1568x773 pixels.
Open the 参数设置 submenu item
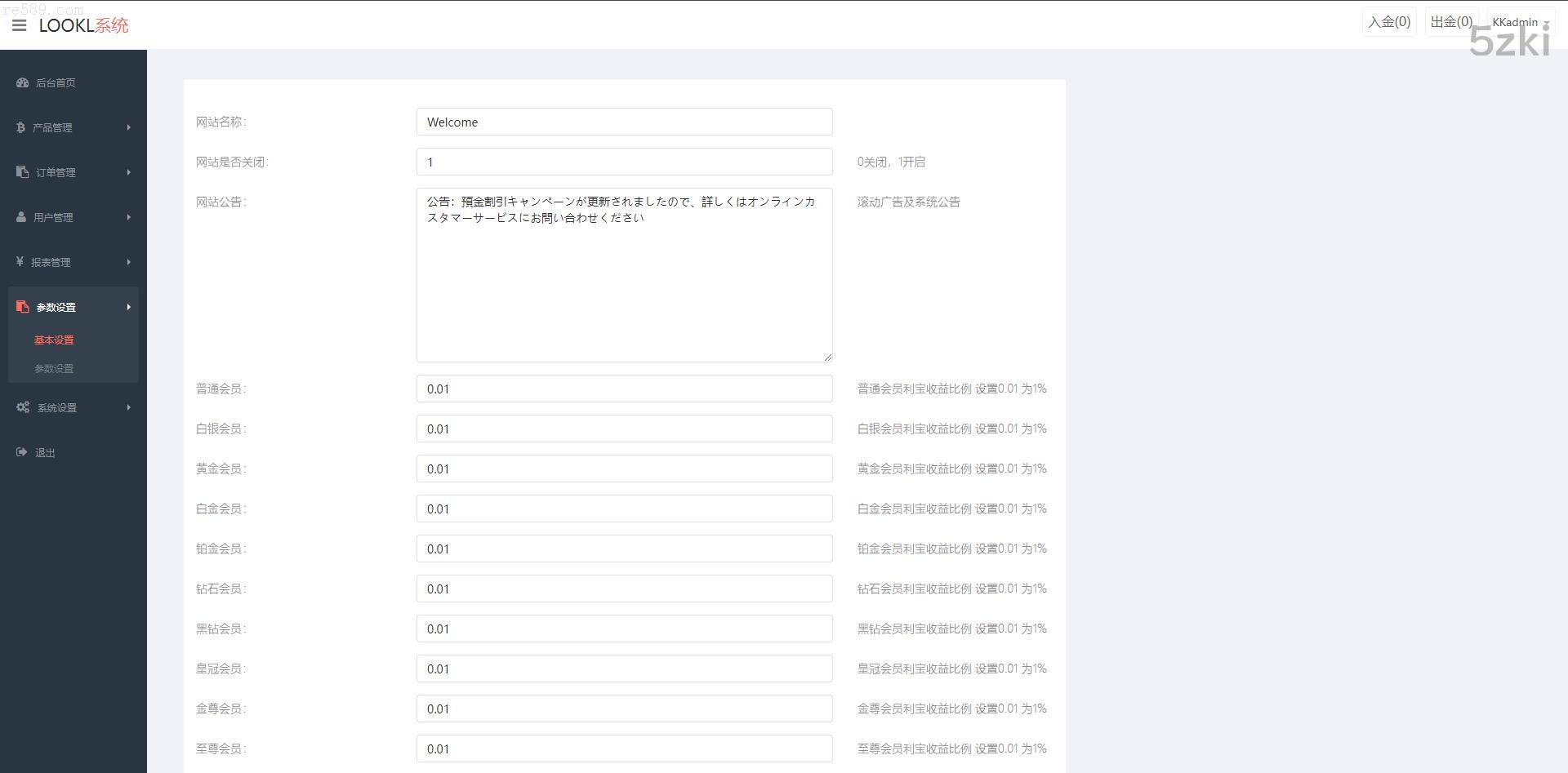[54, 369]
